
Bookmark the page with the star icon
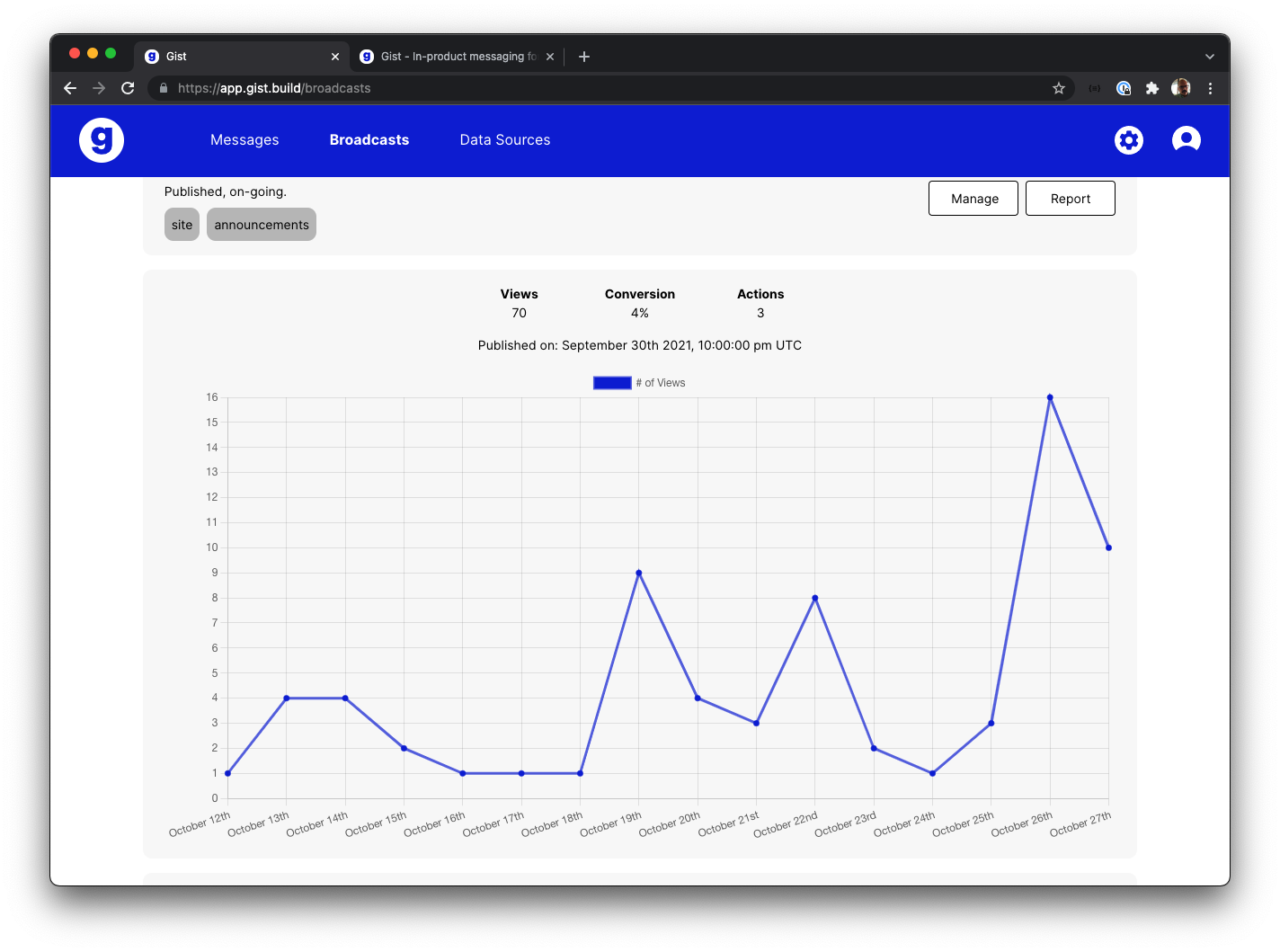point(1059,88)
